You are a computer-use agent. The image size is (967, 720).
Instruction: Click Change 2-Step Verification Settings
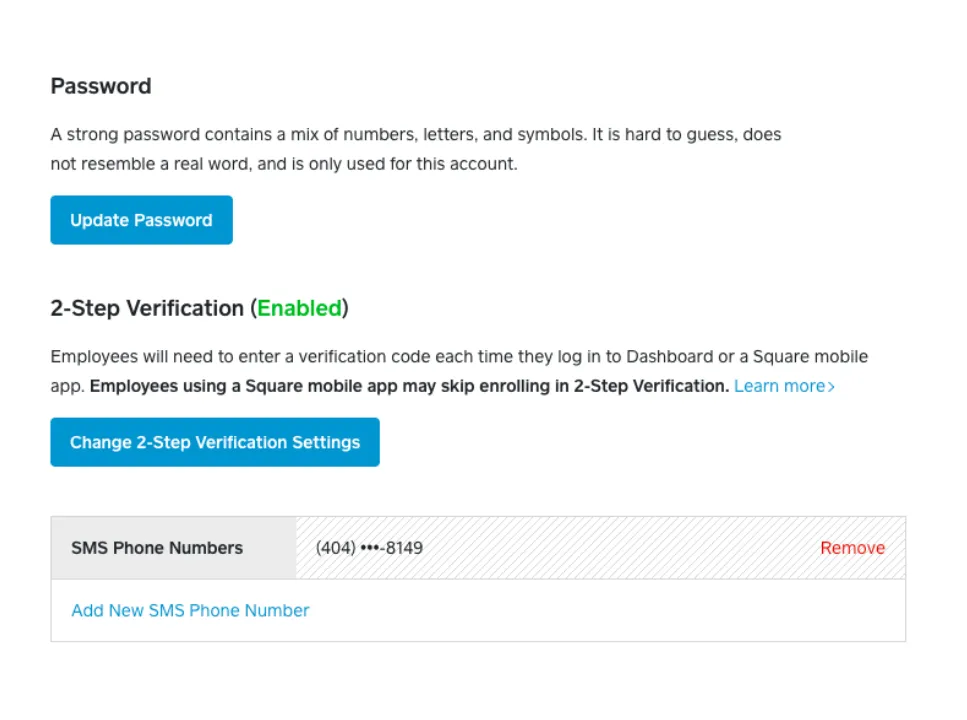[215, 442]
